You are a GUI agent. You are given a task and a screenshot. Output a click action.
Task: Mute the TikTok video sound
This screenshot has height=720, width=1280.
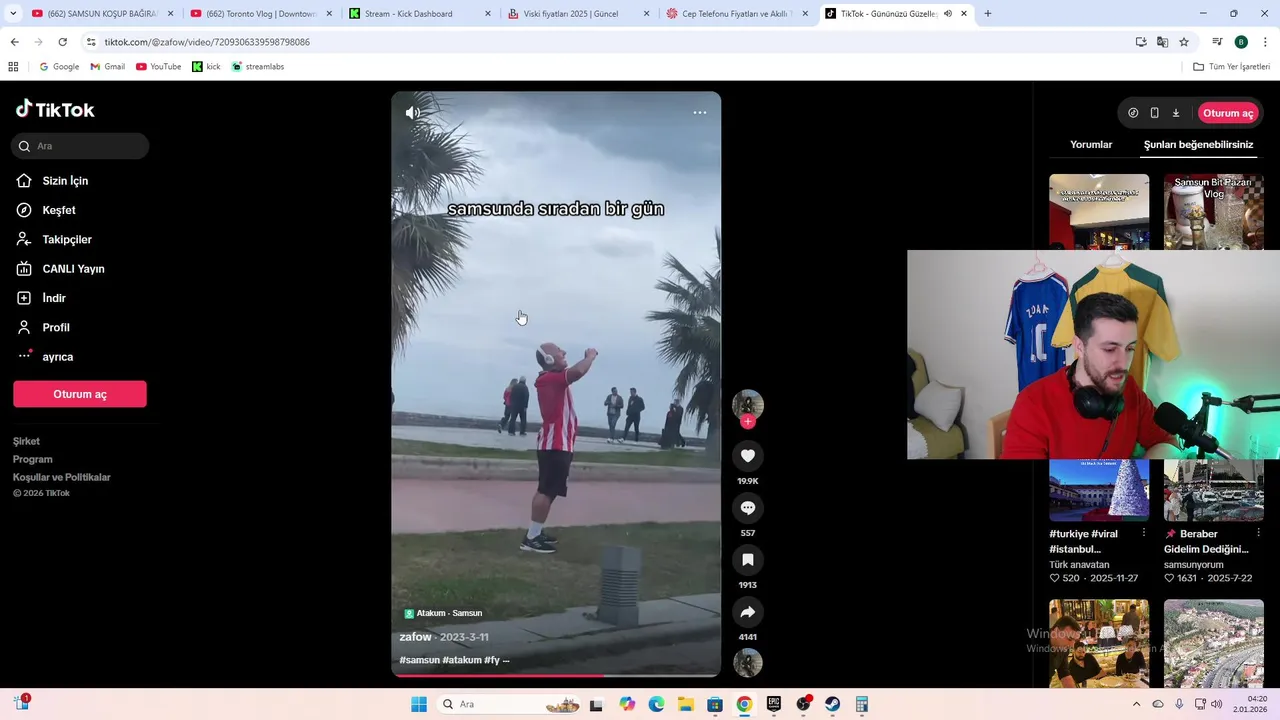click(412, 113)
